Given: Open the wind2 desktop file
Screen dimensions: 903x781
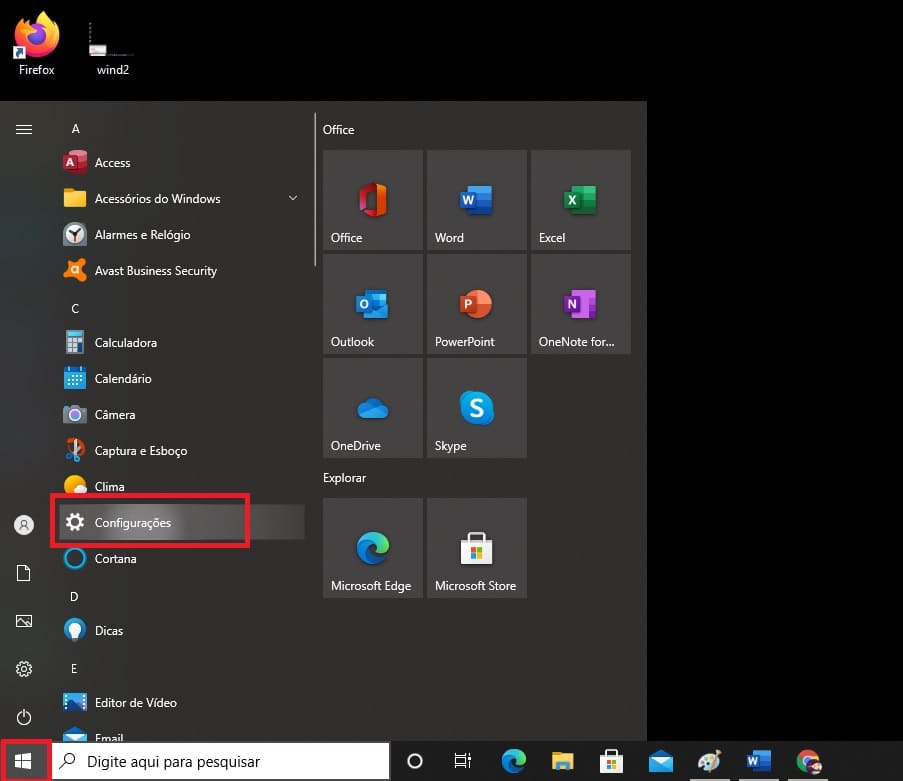Looking at the screenshot, I should click(x=112, y=49).
